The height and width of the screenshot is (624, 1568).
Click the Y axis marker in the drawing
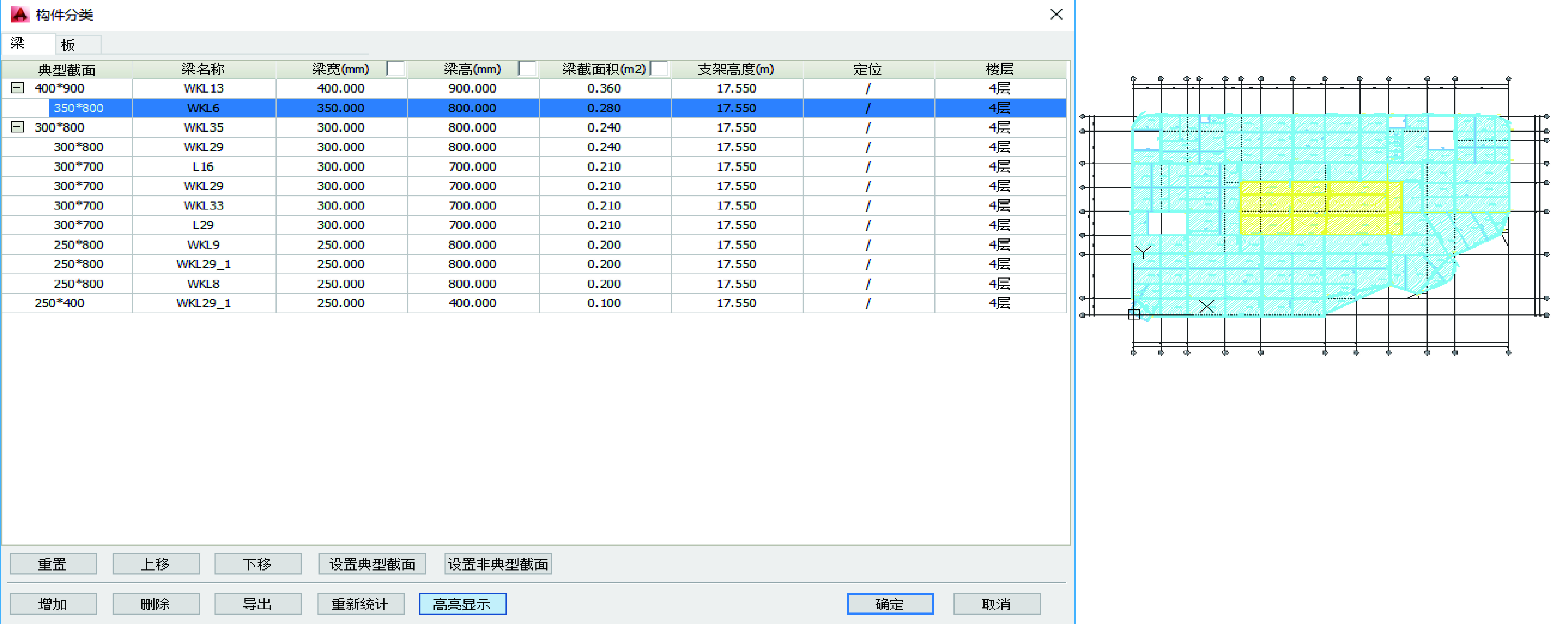(x=1143, y=252)
